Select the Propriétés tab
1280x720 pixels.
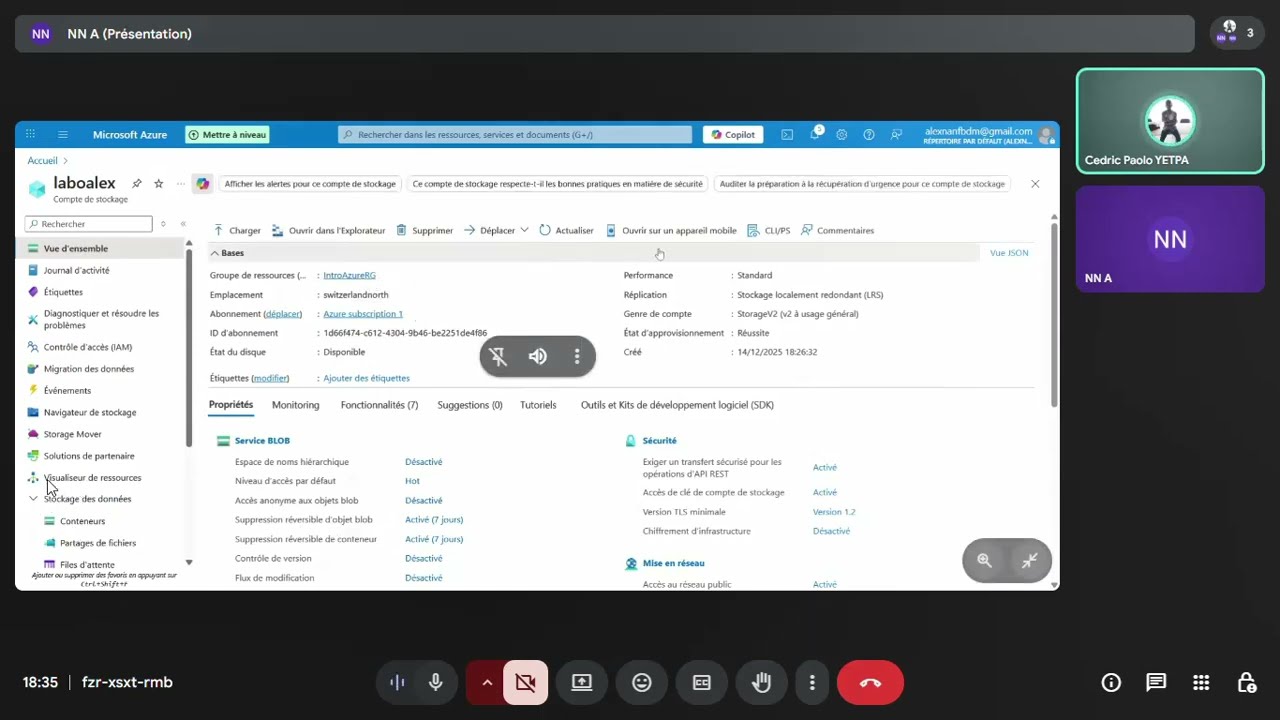point(231,405)
